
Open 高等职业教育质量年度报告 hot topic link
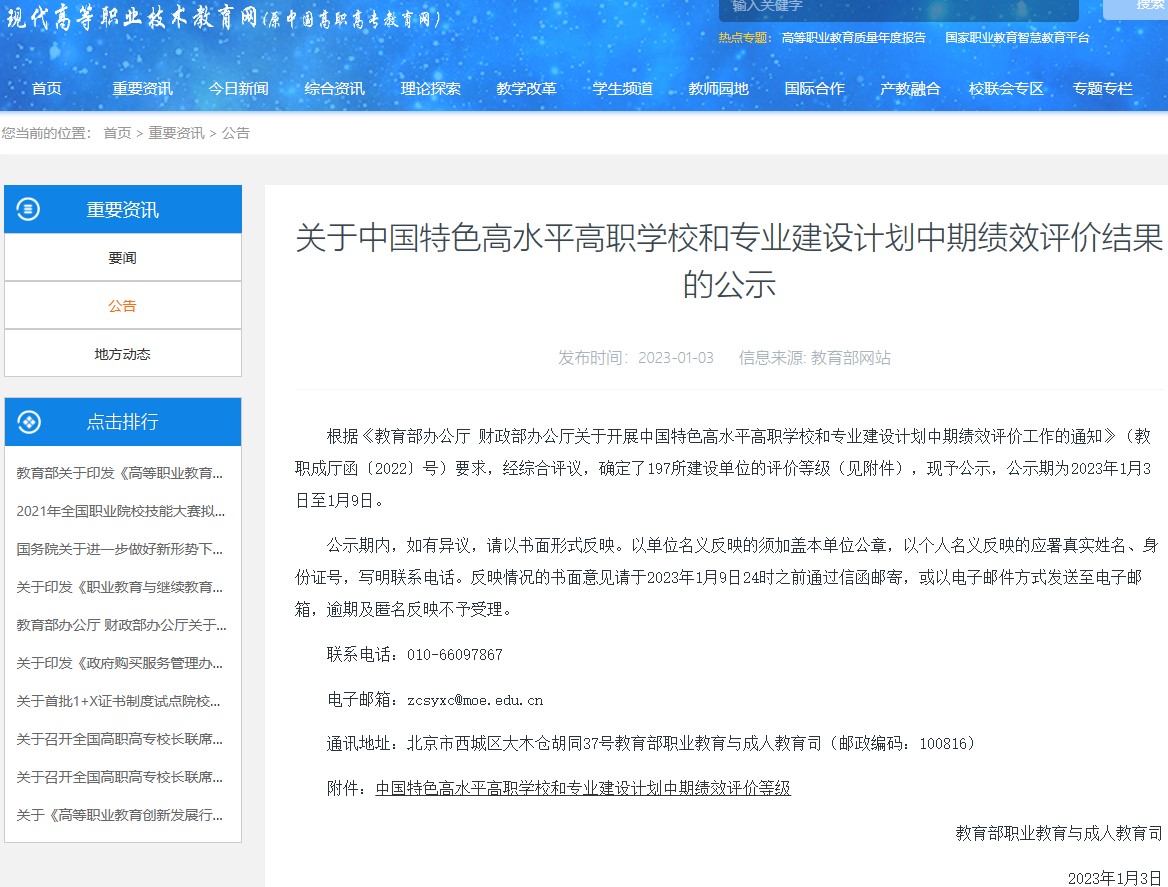[x=853, y=38]
